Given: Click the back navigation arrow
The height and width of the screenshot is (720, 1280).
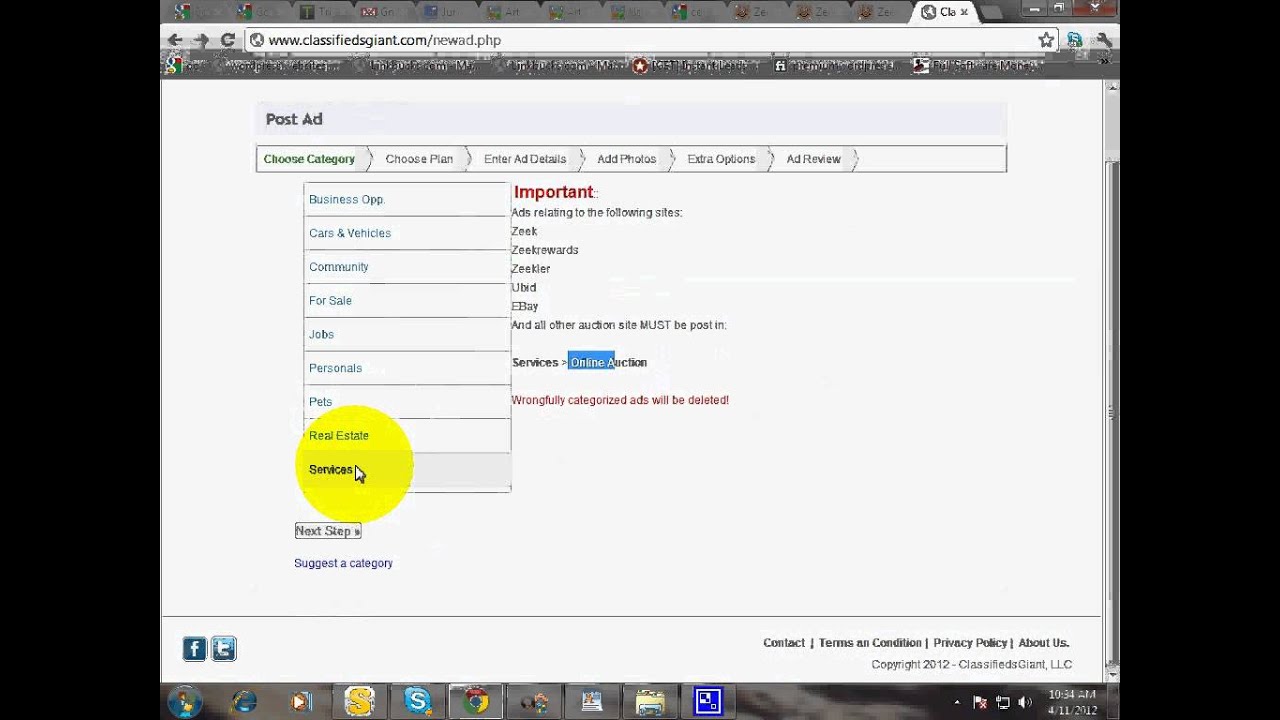Looking at the screenshot, I should [x=175, y=39].
